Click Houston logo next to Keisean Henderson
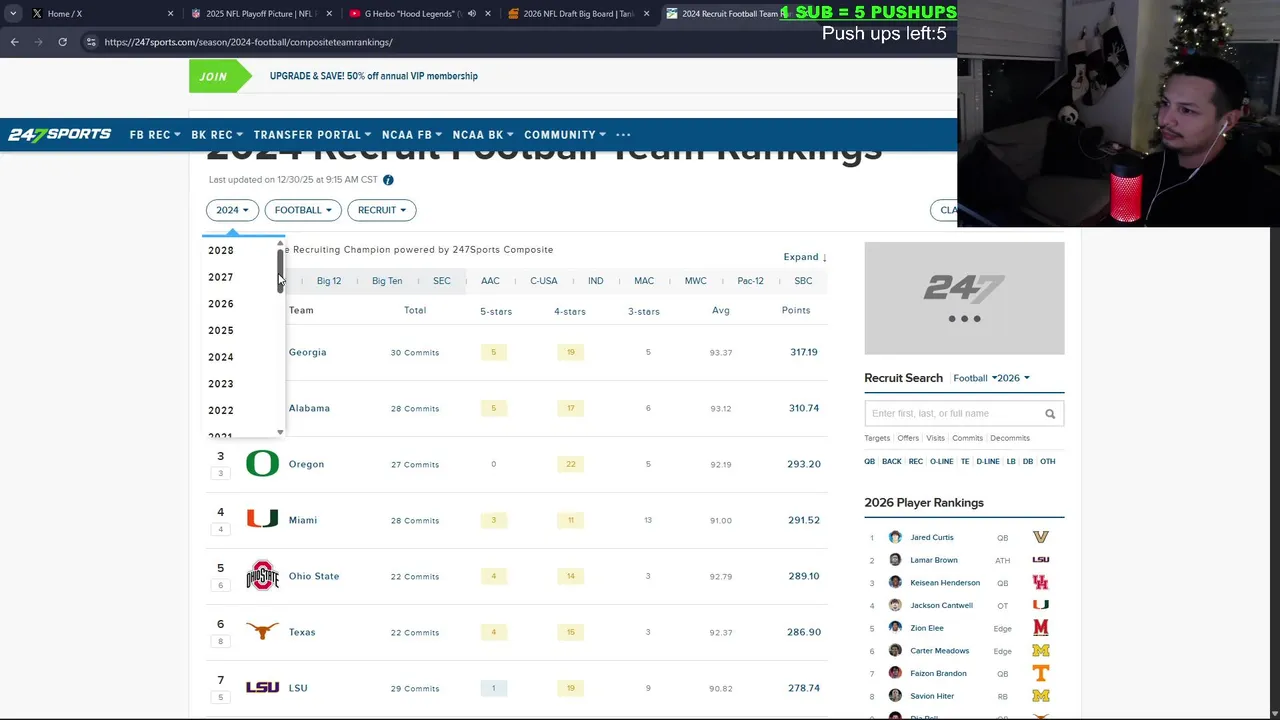Screen dimensions: 1280x720 [x=1041, y=583]
